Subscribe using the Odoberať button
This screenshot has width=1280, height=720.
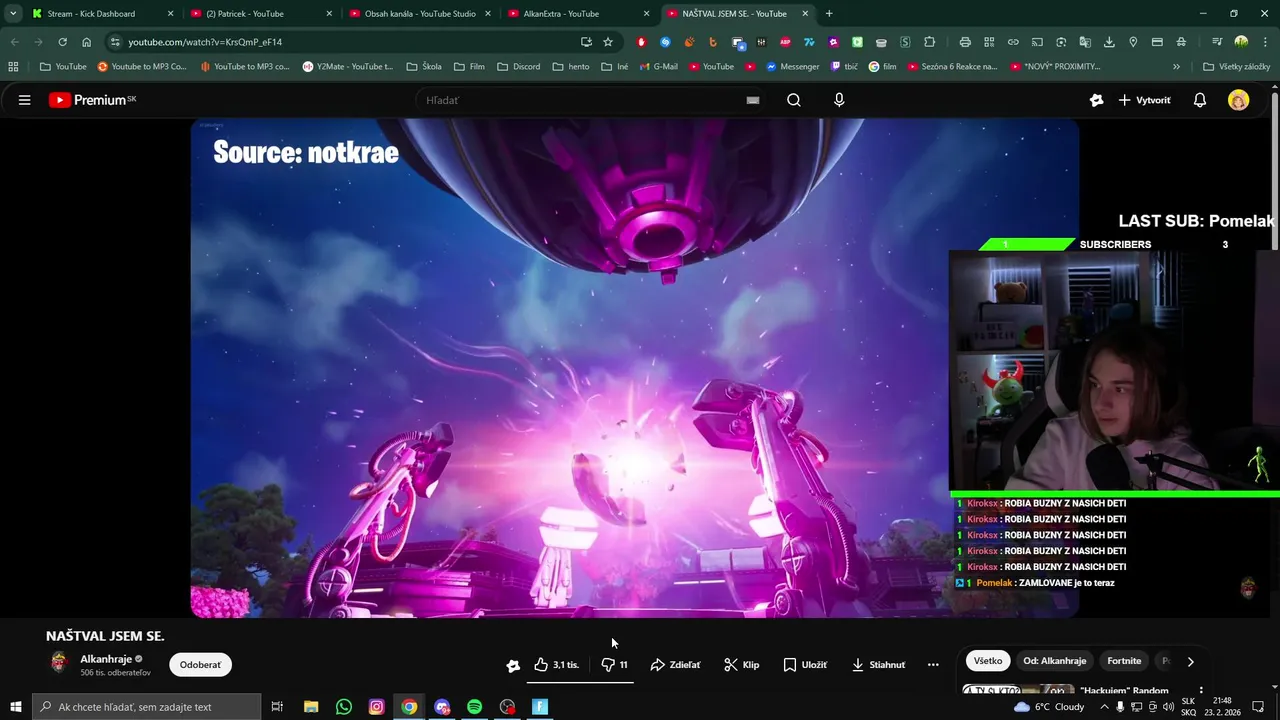[x=200, y=665]
